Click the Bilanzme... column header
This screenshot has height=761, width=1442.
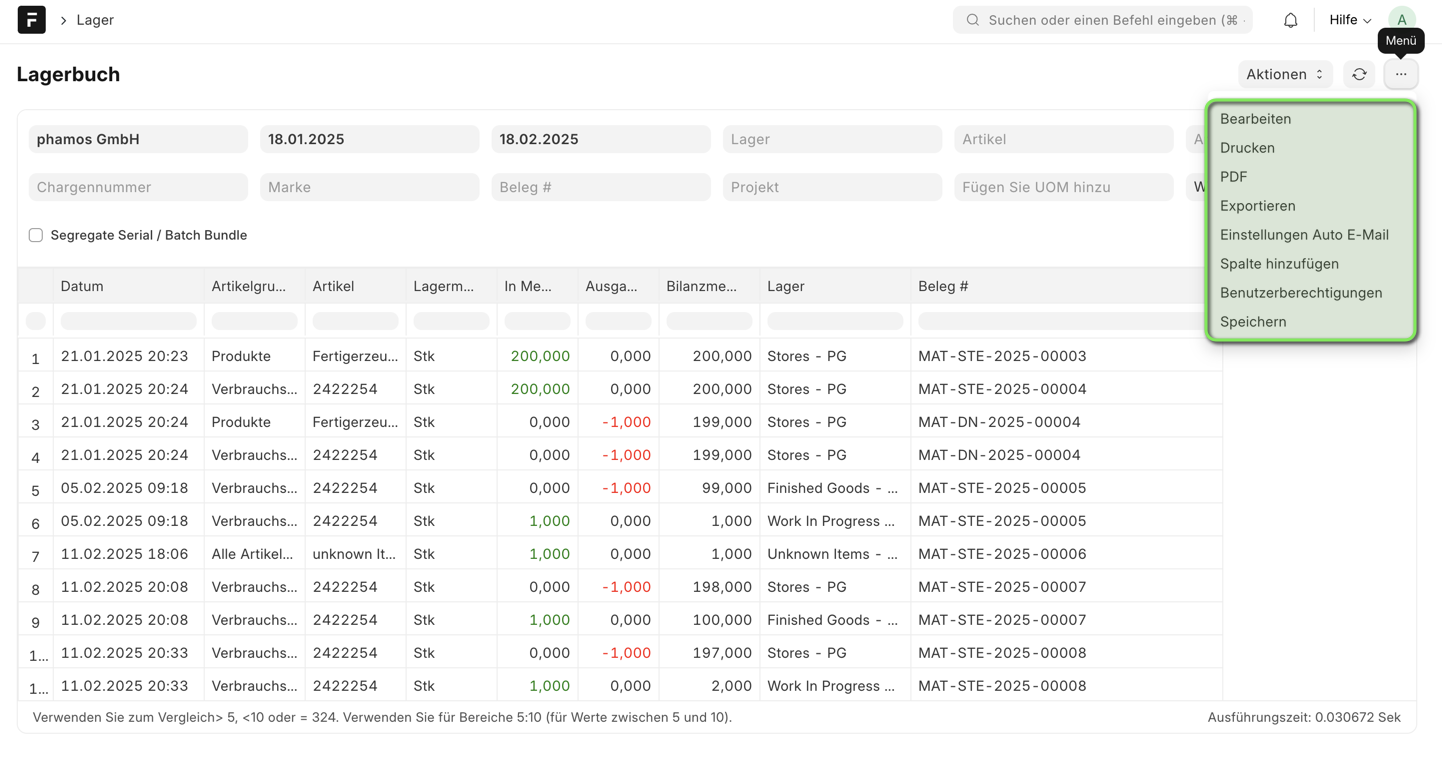coord(709,286)
